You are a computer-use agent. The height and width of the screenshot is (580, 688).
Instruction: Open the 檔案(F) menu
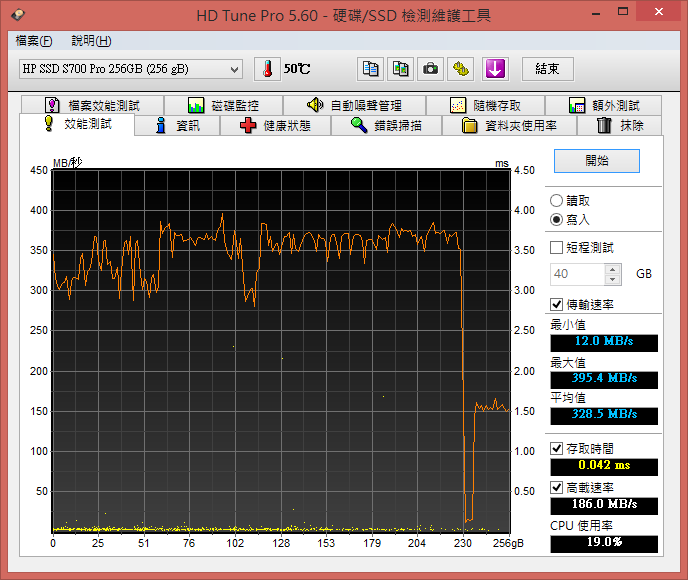pyautogui.click(x=34, y=41)
